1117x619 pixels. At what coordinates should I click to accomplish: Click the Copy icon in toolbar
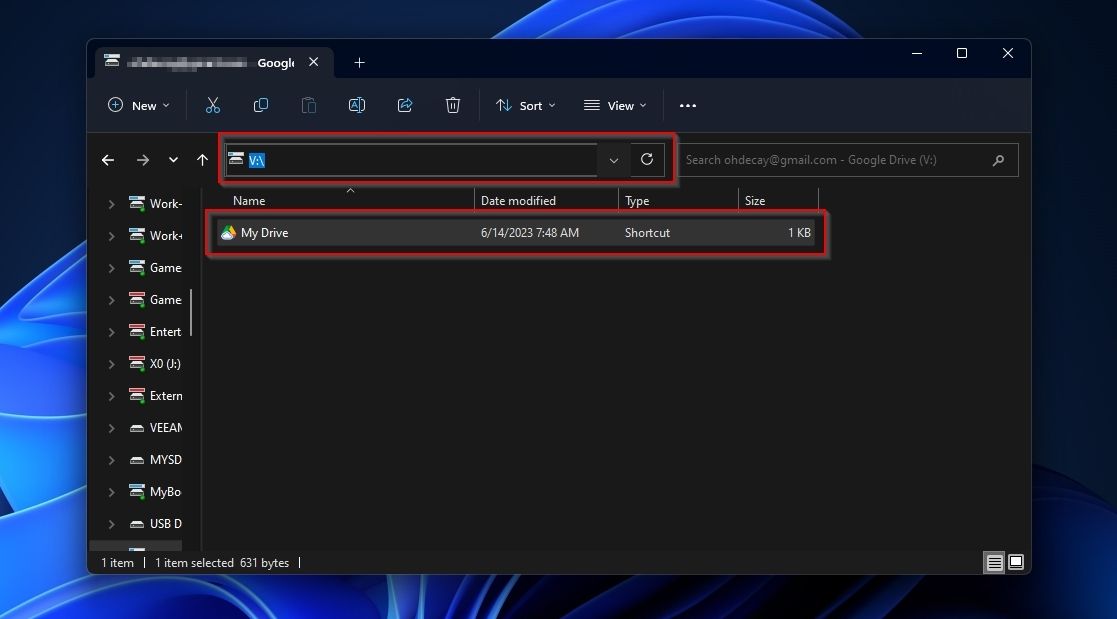(261, 105)
